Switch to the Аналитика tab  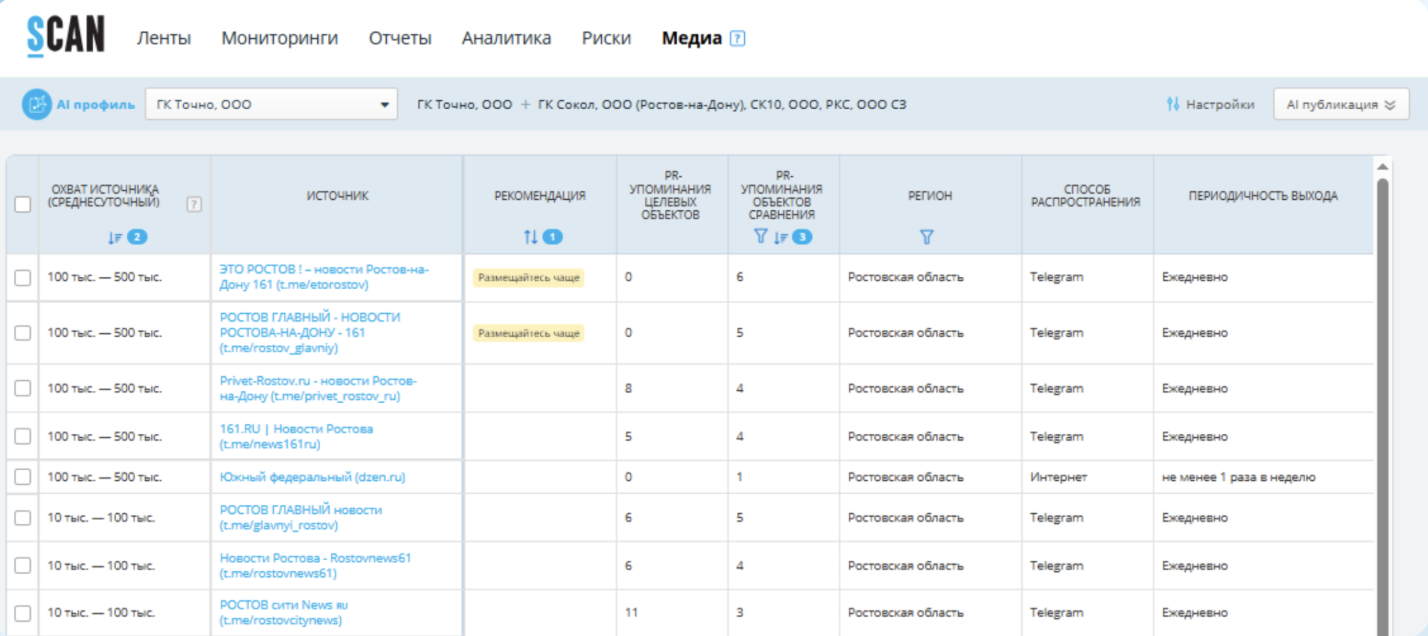[506, 39]
